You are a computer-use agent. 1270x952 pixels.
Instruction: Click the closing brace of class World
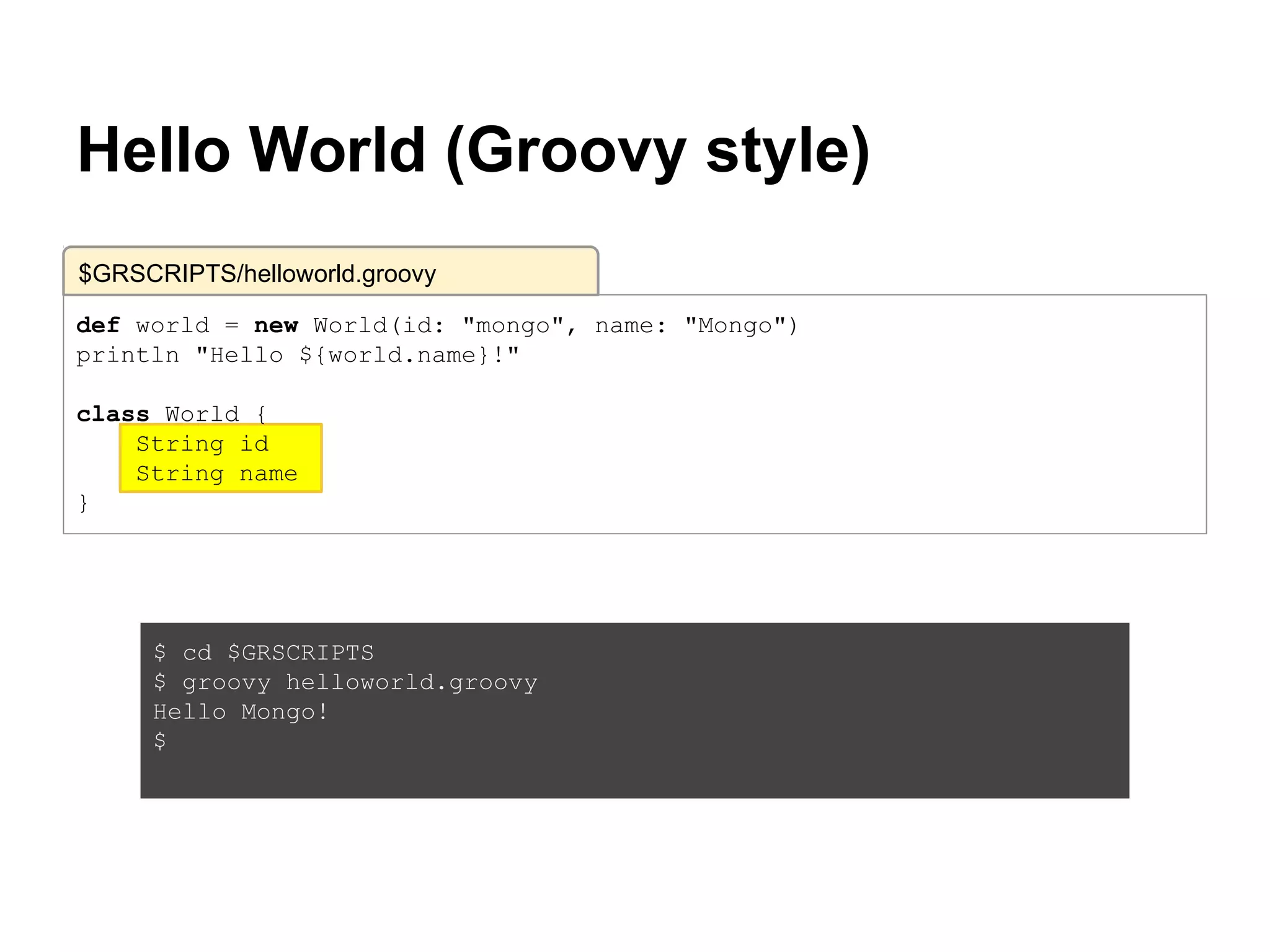(x=84, y=503)
